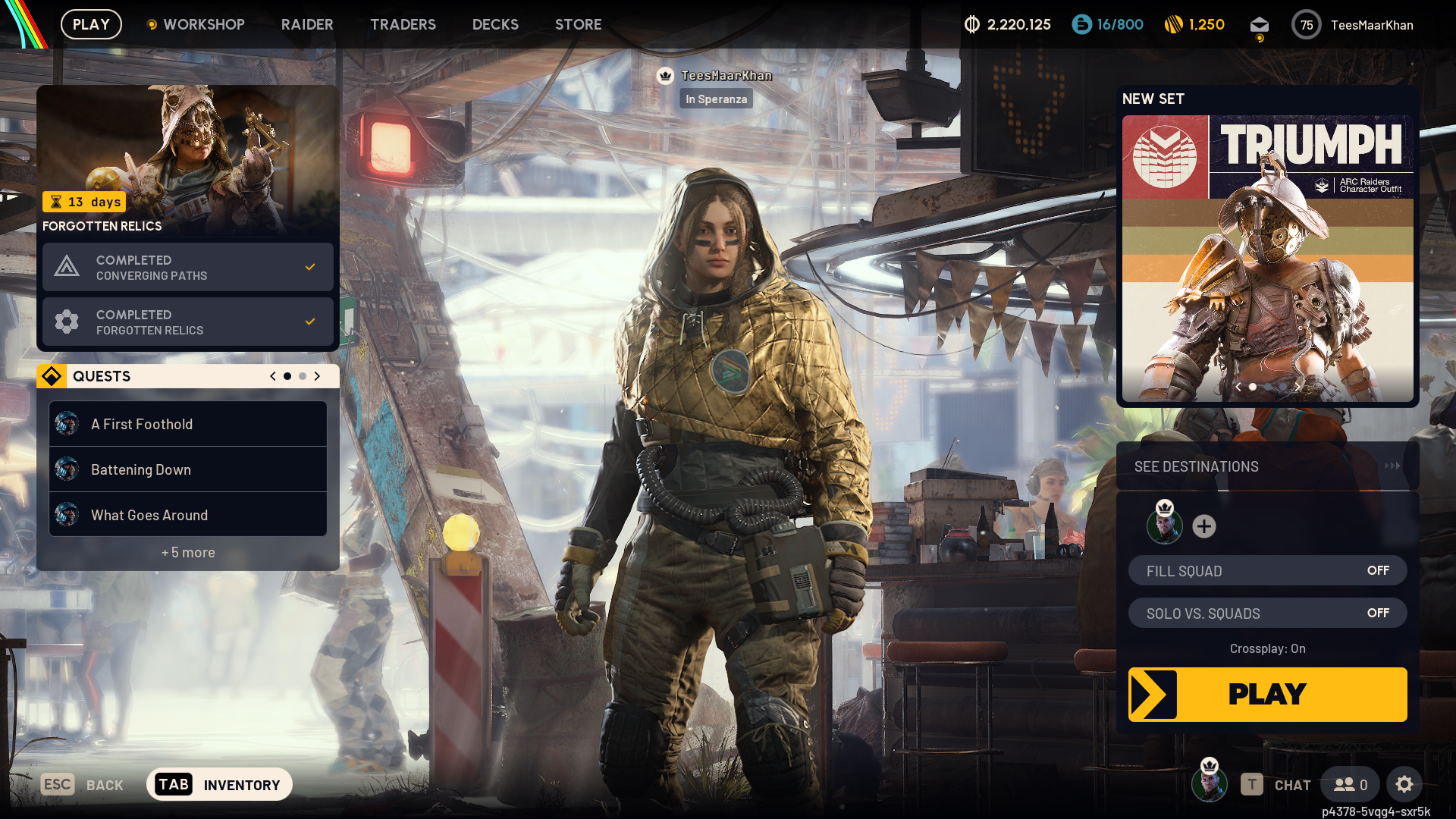
Task: Click the Converging Paths completed checkmark
Action: [310, 267]
